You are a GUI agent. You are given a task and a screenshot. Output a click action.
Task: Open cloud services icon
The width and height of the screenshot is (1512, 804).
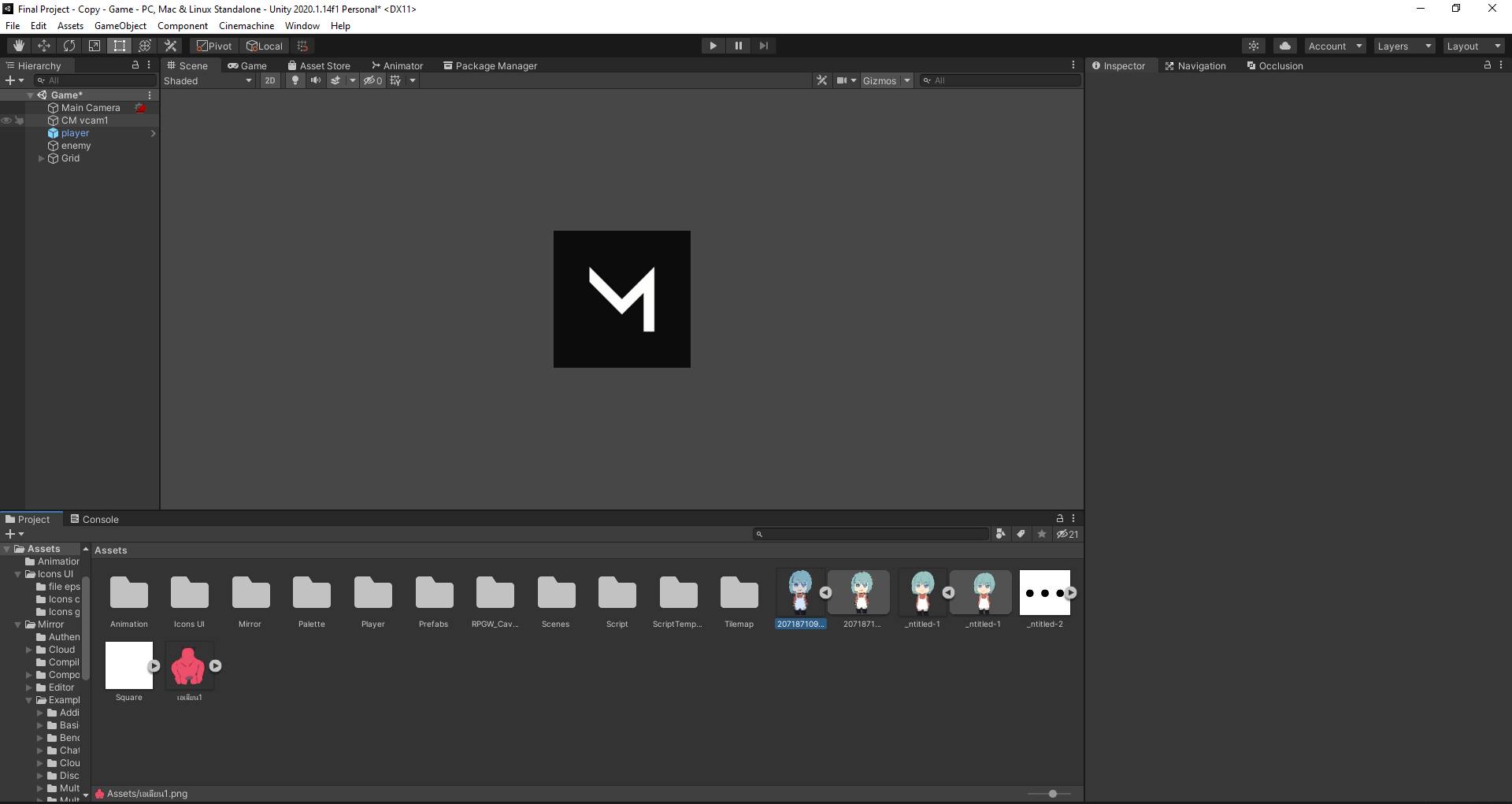coord(1285,46)
